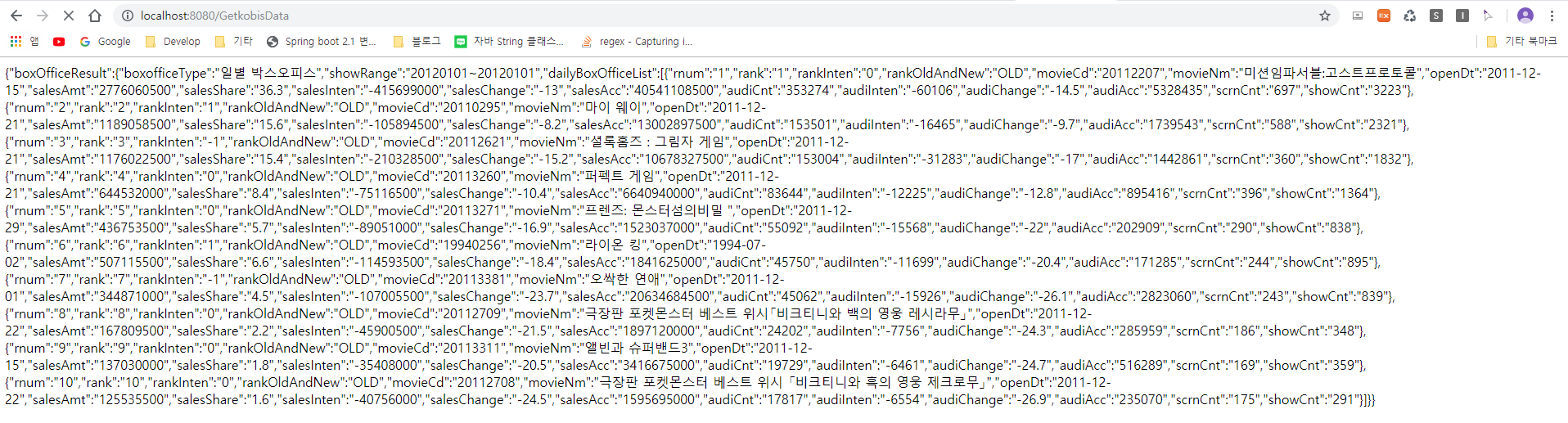Image resolution: width=1568 pixels, height=423 pixels.
Task: Click the "boxofficeType":"일별 박스오피스" text
Action: point(219,73)
